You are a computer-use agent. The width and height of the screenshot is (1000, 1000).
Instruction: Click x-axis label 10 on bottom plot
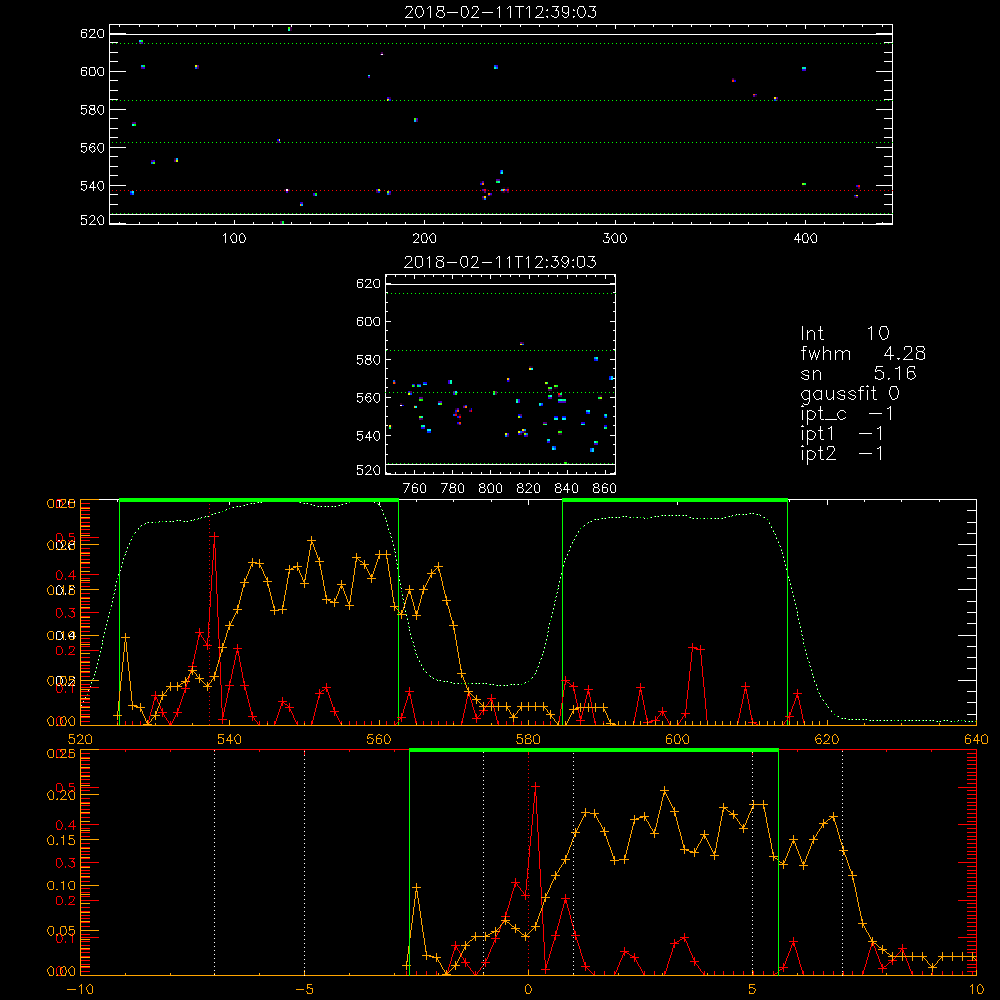tap(976, 990)
